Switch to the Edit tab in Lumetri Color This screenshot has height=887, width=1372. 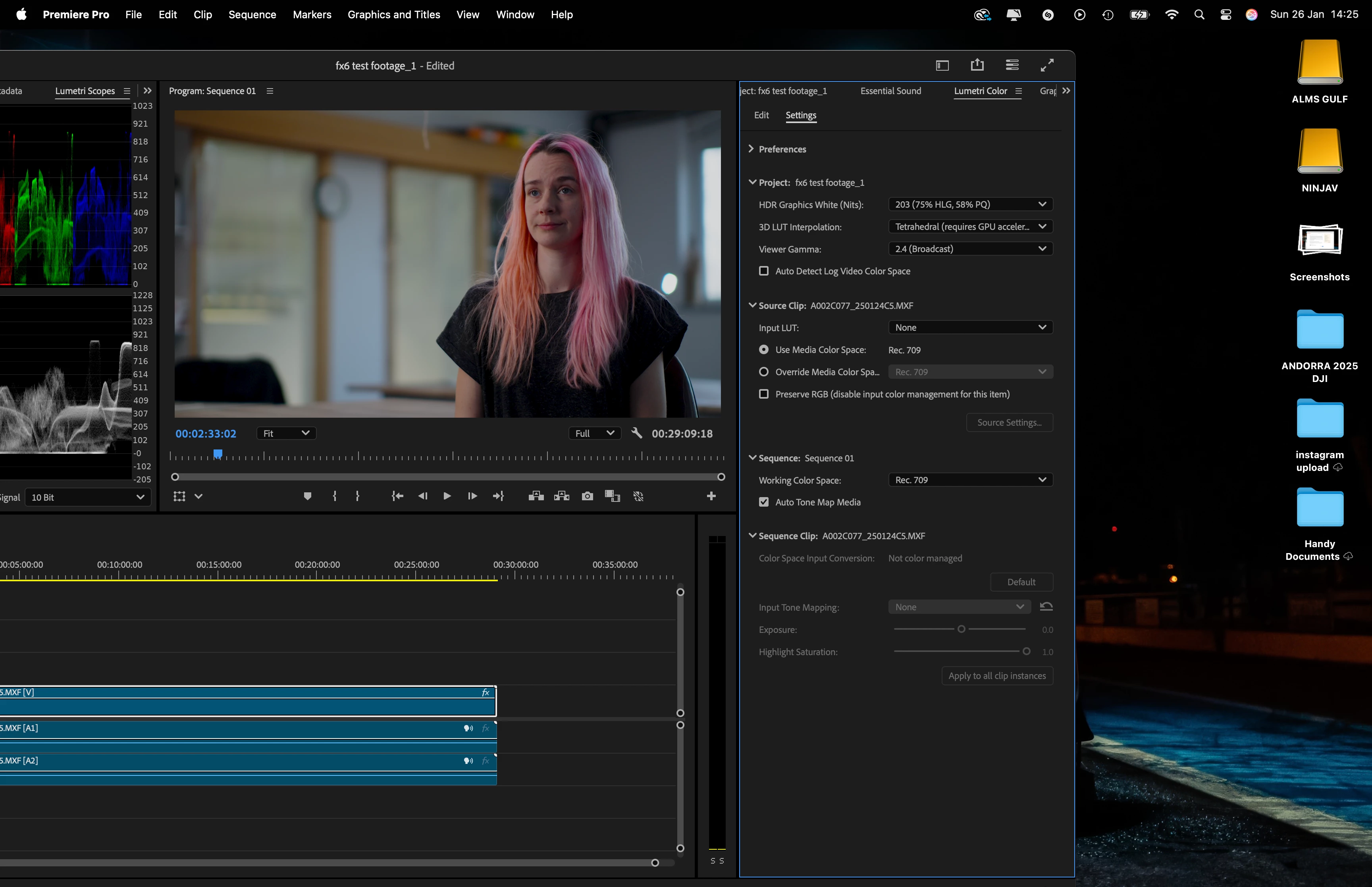(x=761, y=115)
